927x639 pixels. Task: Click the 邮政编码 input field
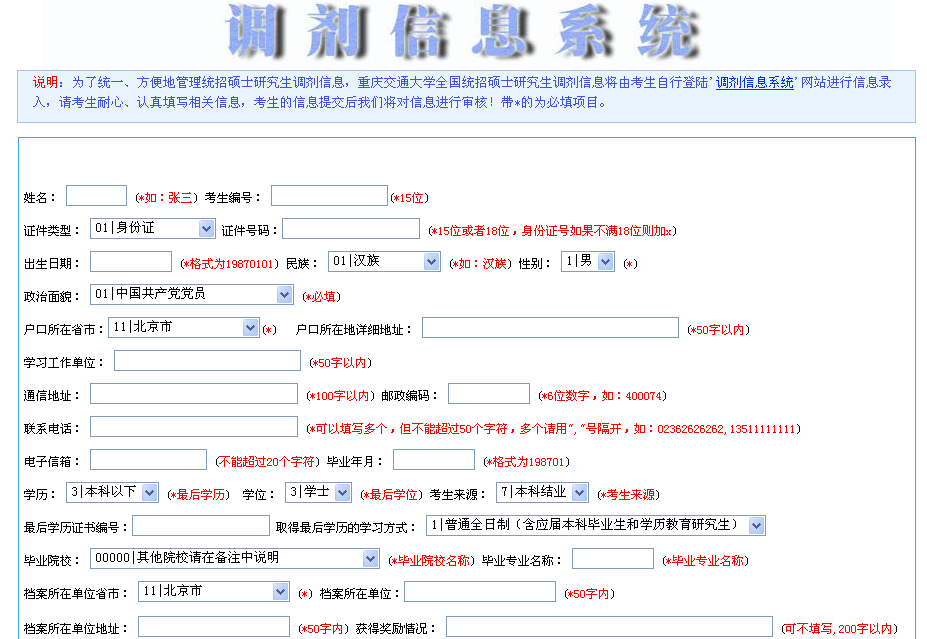point(489,394)
